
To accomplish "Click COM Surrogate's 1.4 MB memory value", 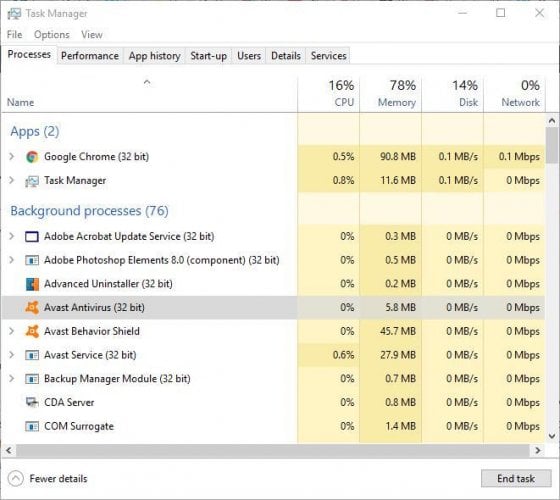I will (400, 426).
